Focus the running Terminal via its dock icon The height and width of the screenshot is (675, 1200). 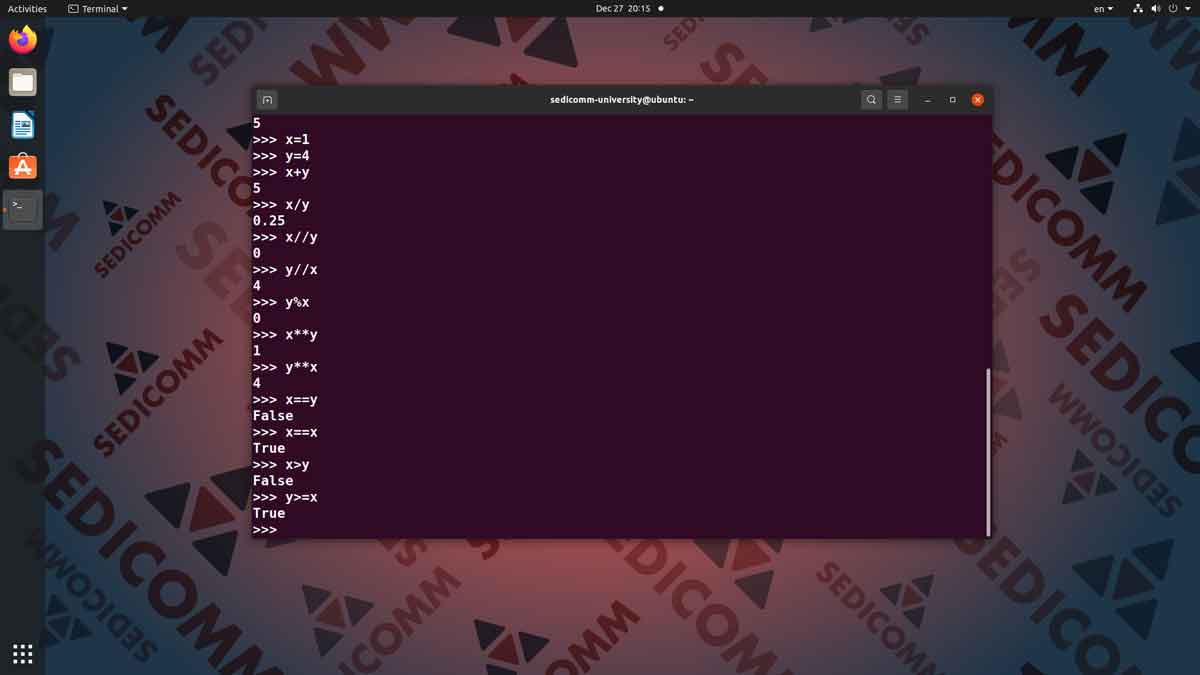(22, 208)
